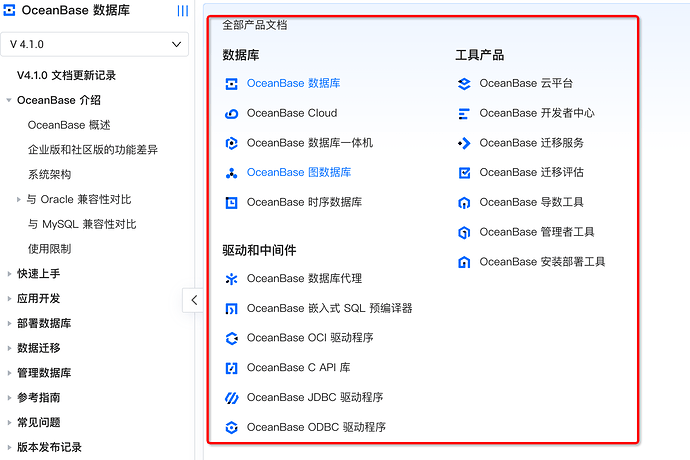Expand the 版本发布记录 section arrow
690x460 pixels.
pos(9,447)
